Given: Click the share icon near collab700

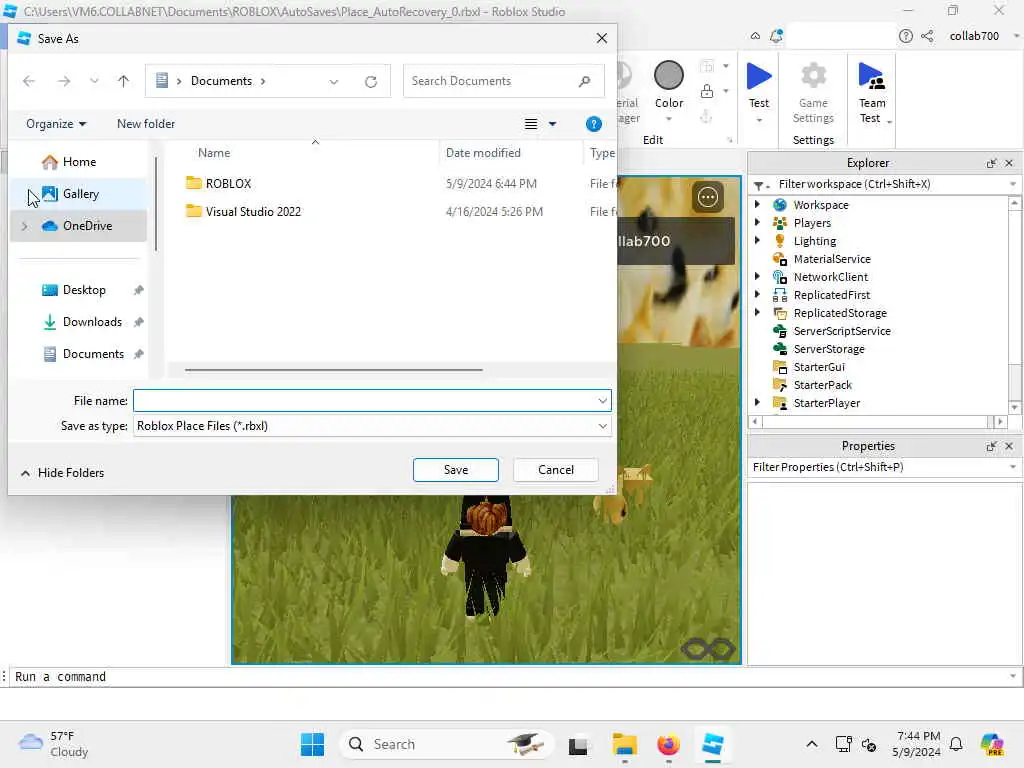Looking at the screenshot, I should (x=927, y=36).
